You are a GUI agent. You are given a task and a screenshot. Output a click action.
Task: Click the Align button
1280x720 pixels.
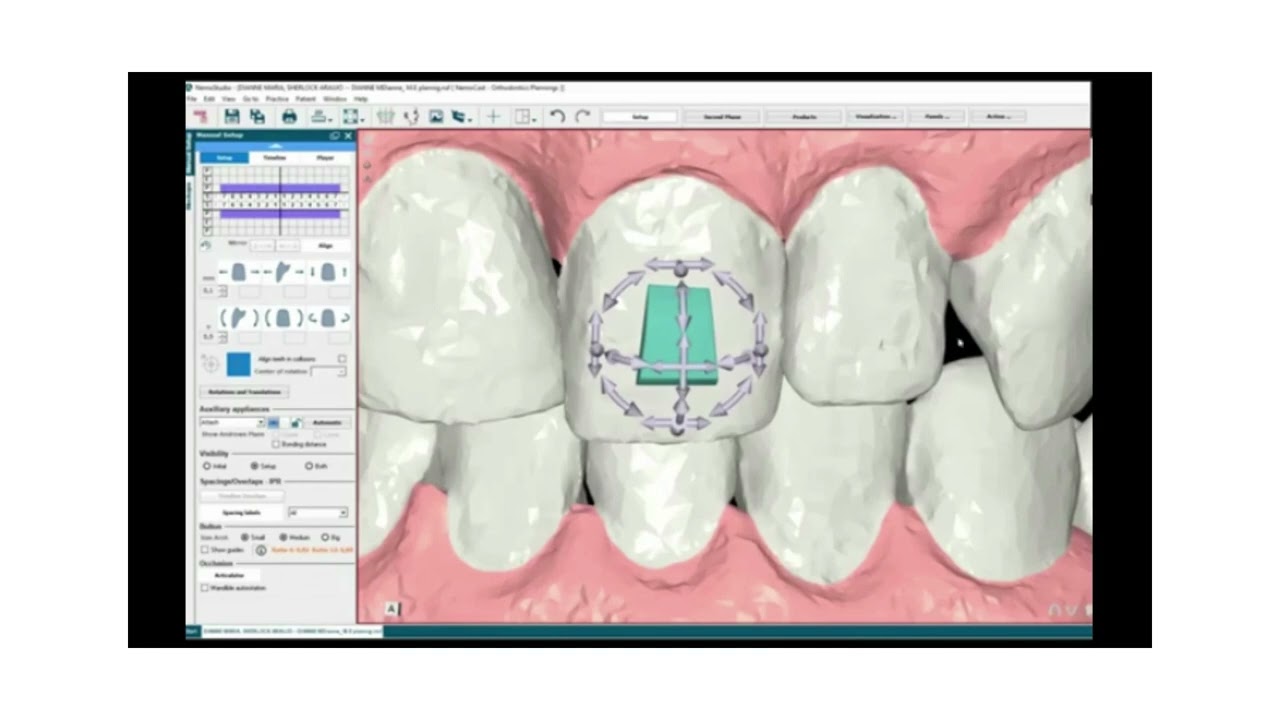point(325,245)
